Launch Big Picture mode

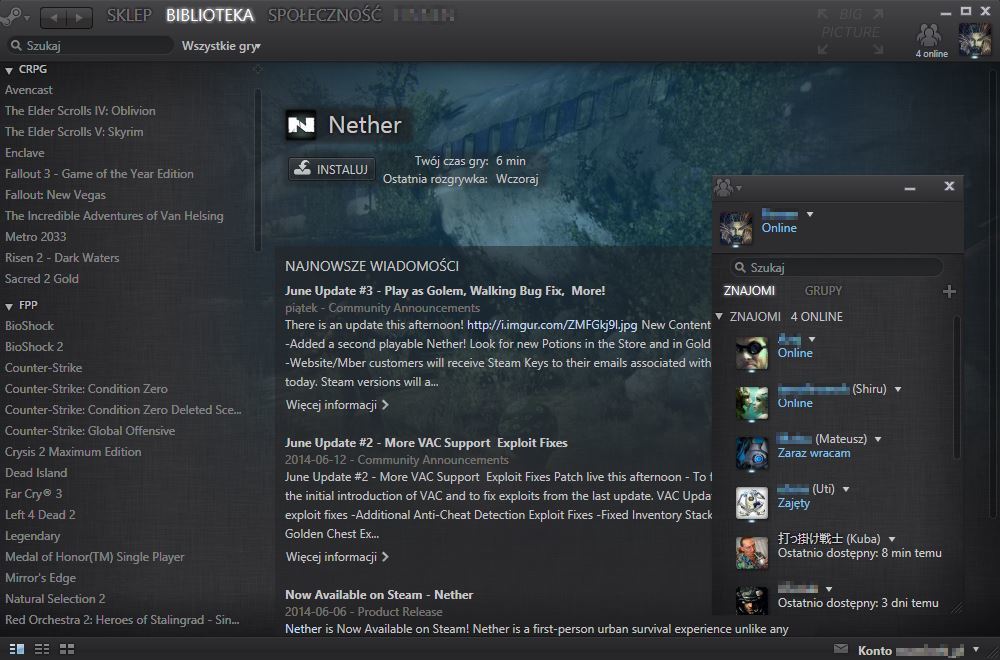(850, 31)
